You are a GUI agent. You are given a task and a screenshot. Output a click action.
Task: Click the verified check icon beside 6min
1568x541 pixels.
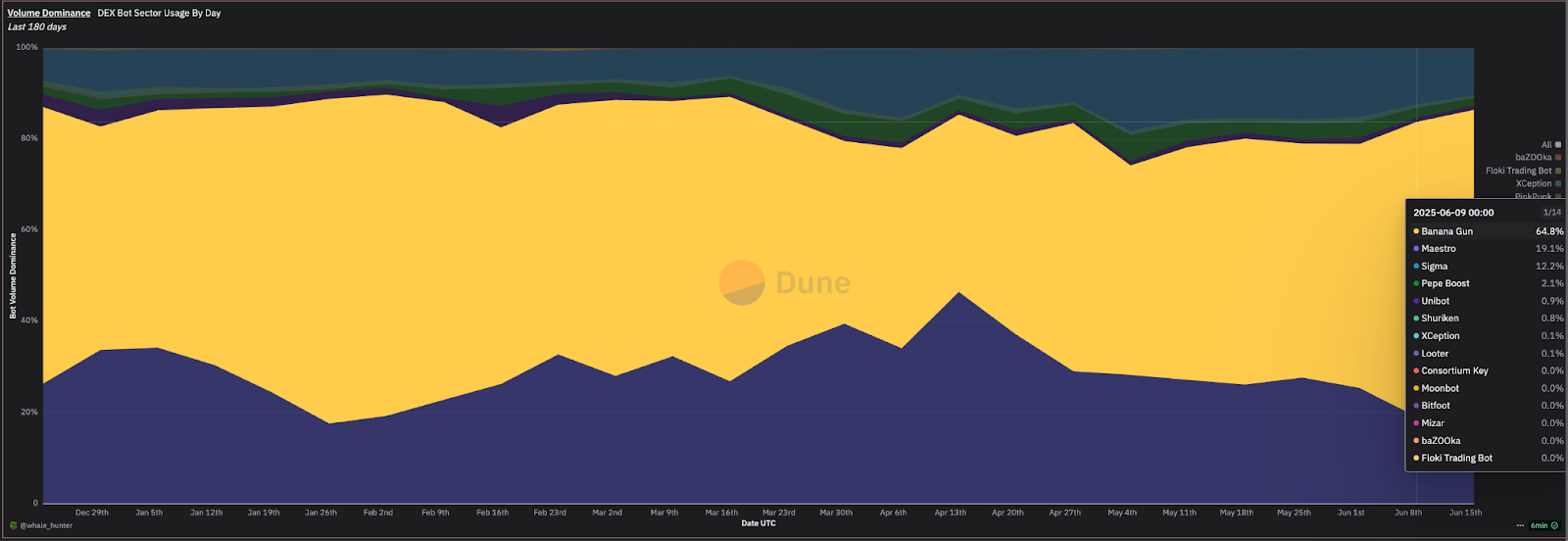tap(1554, 525)
